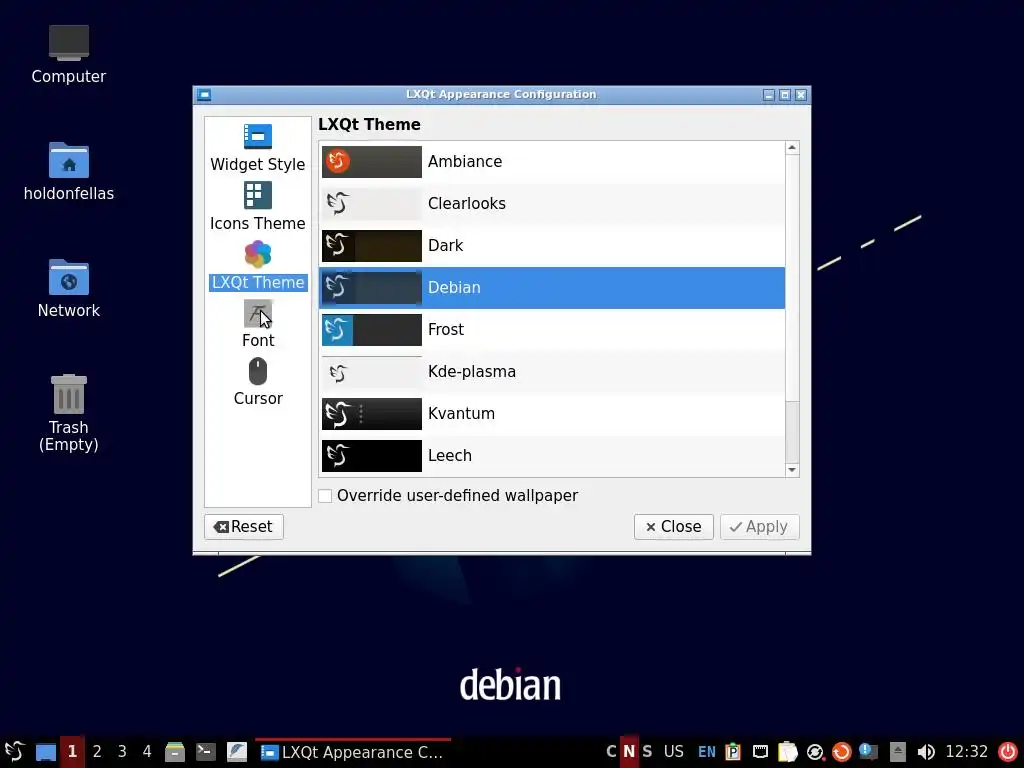This screenshot has height=768, width=1024.
Task: Open the volume control speaker icon
Action: coord(925,752)
